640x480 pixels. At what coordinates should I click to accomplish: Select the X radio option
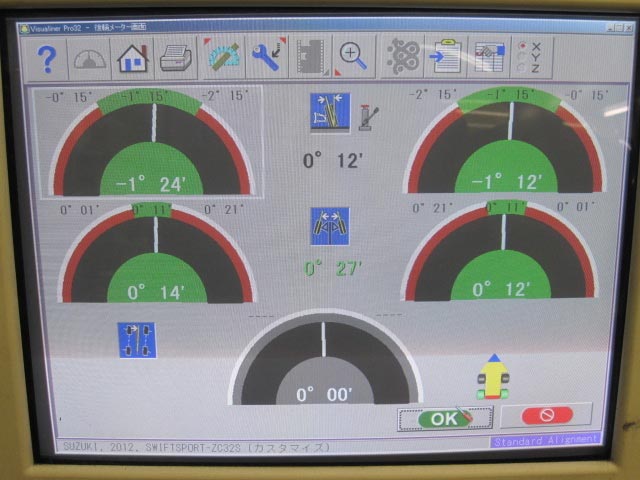coord(520,45)
